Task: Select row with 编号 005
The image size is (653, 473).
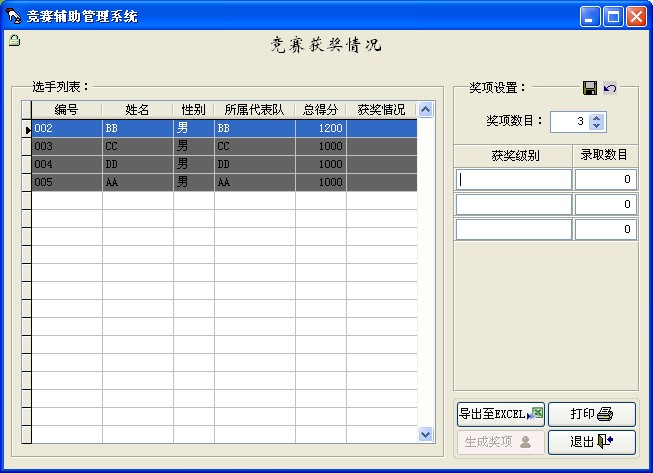Action: point(224,182)
